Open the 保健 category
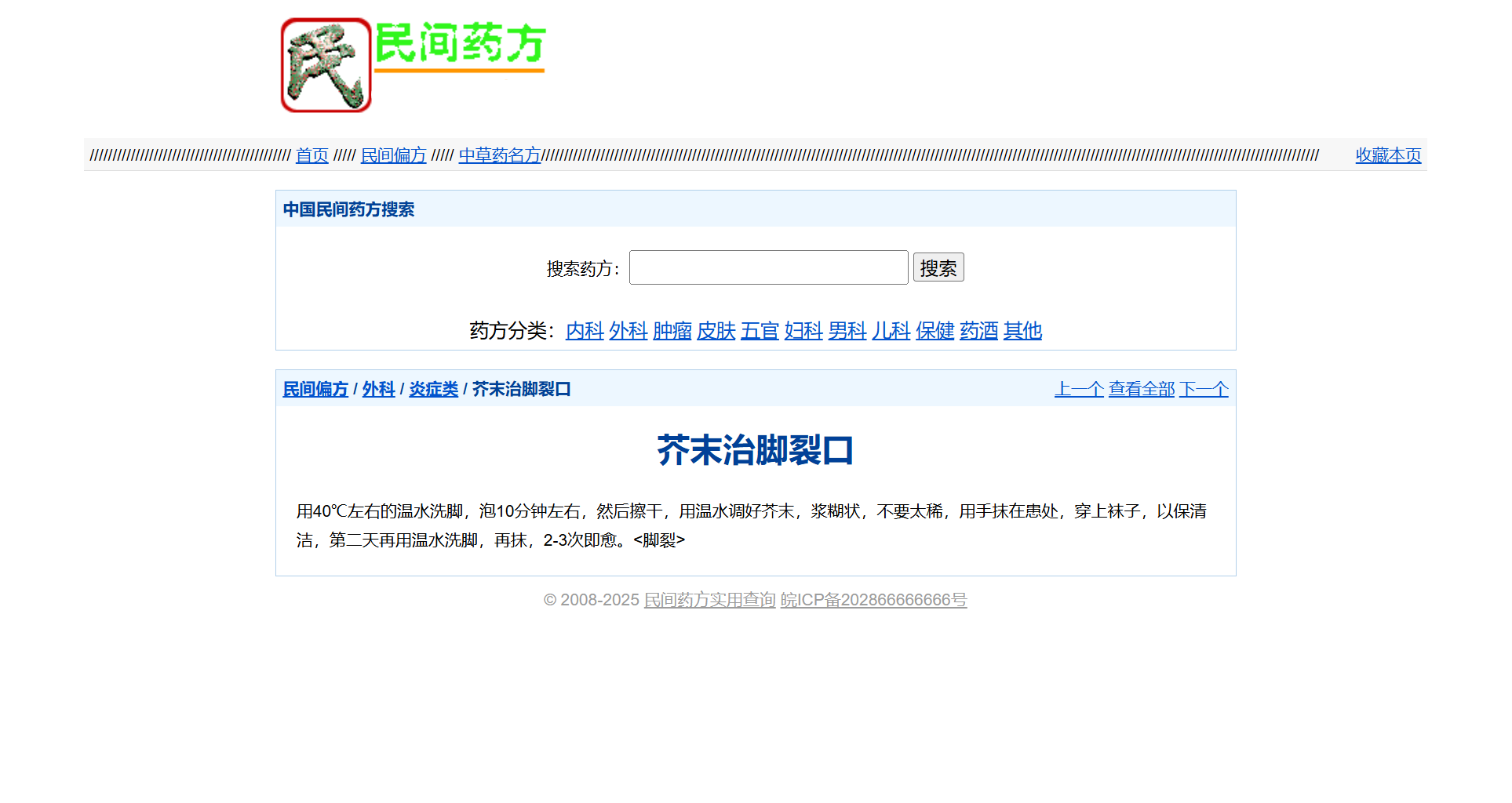The width and height of the screenshot is (1512, 803). point(935,331)
